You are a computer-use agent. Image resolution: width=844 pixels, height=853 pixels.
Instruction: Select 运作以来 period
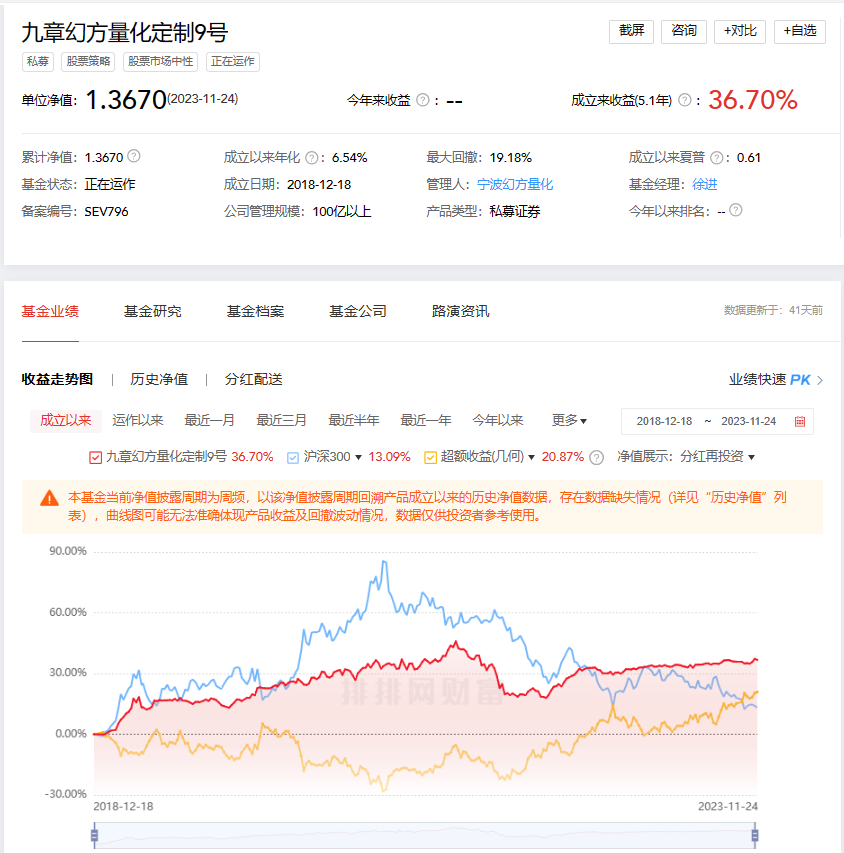[138, 421]
